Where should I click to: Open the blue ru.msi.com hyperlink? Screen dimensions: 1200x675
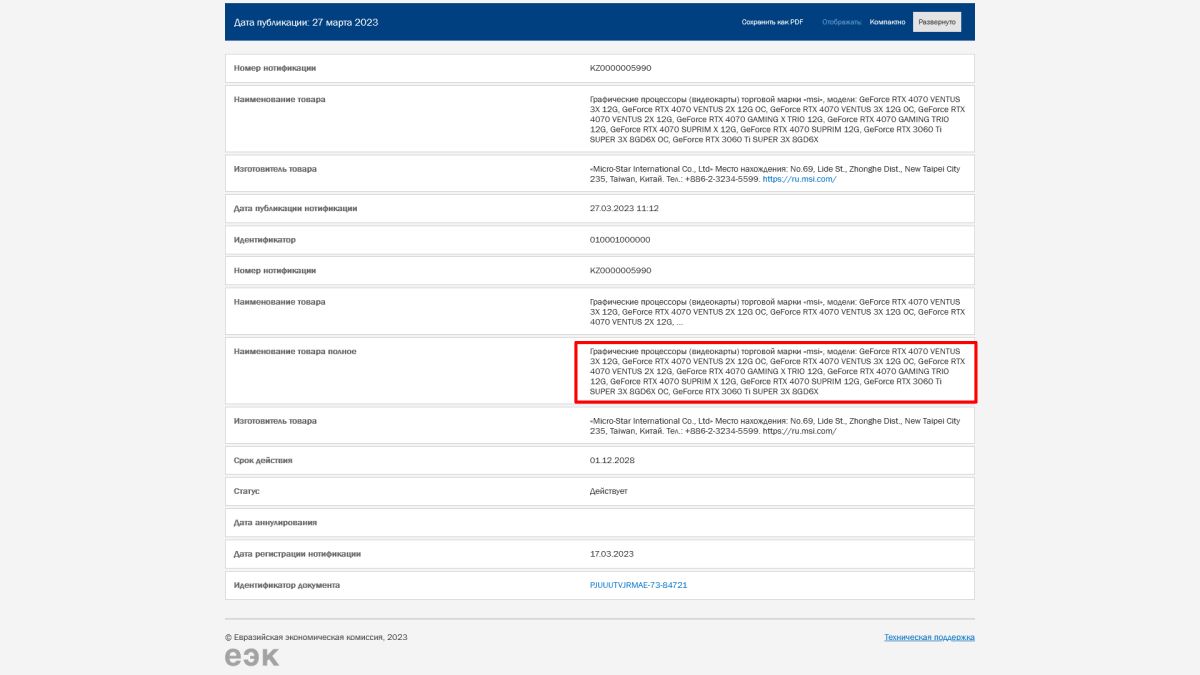click(799, 179)
